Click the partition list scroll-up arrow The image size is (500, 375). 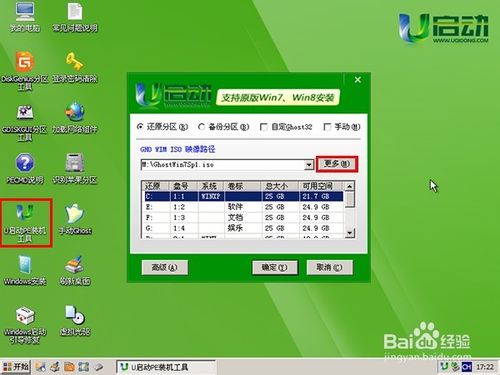tap(349, 186)
